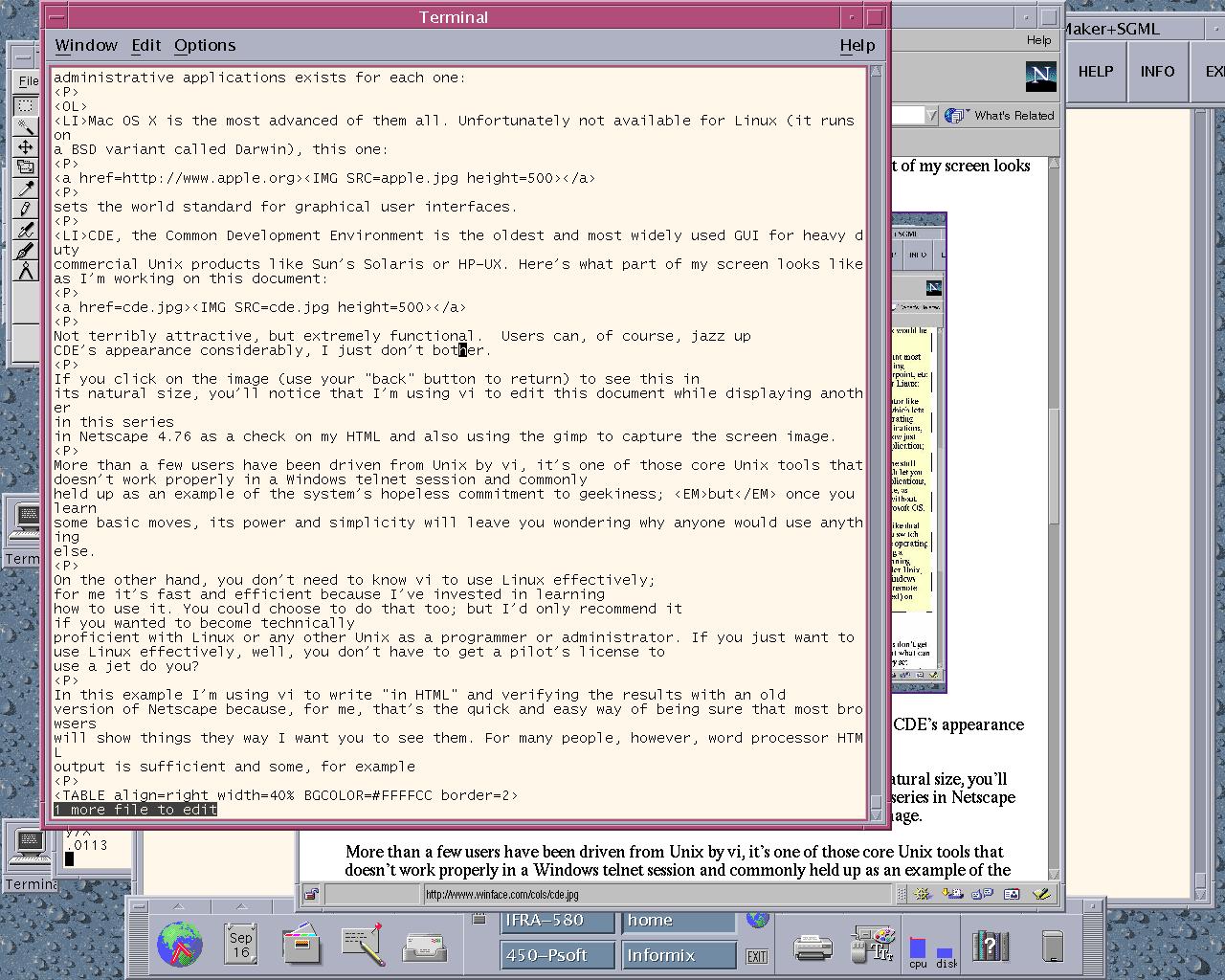
Task: Open the CDE calendar Sep 16 icon
Action: click(240, 943)
